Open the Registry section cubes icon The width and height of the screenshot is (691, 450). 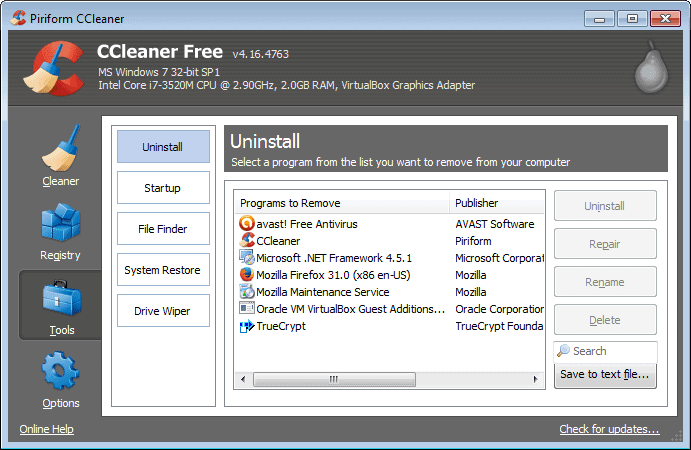(x=61, y=222)
